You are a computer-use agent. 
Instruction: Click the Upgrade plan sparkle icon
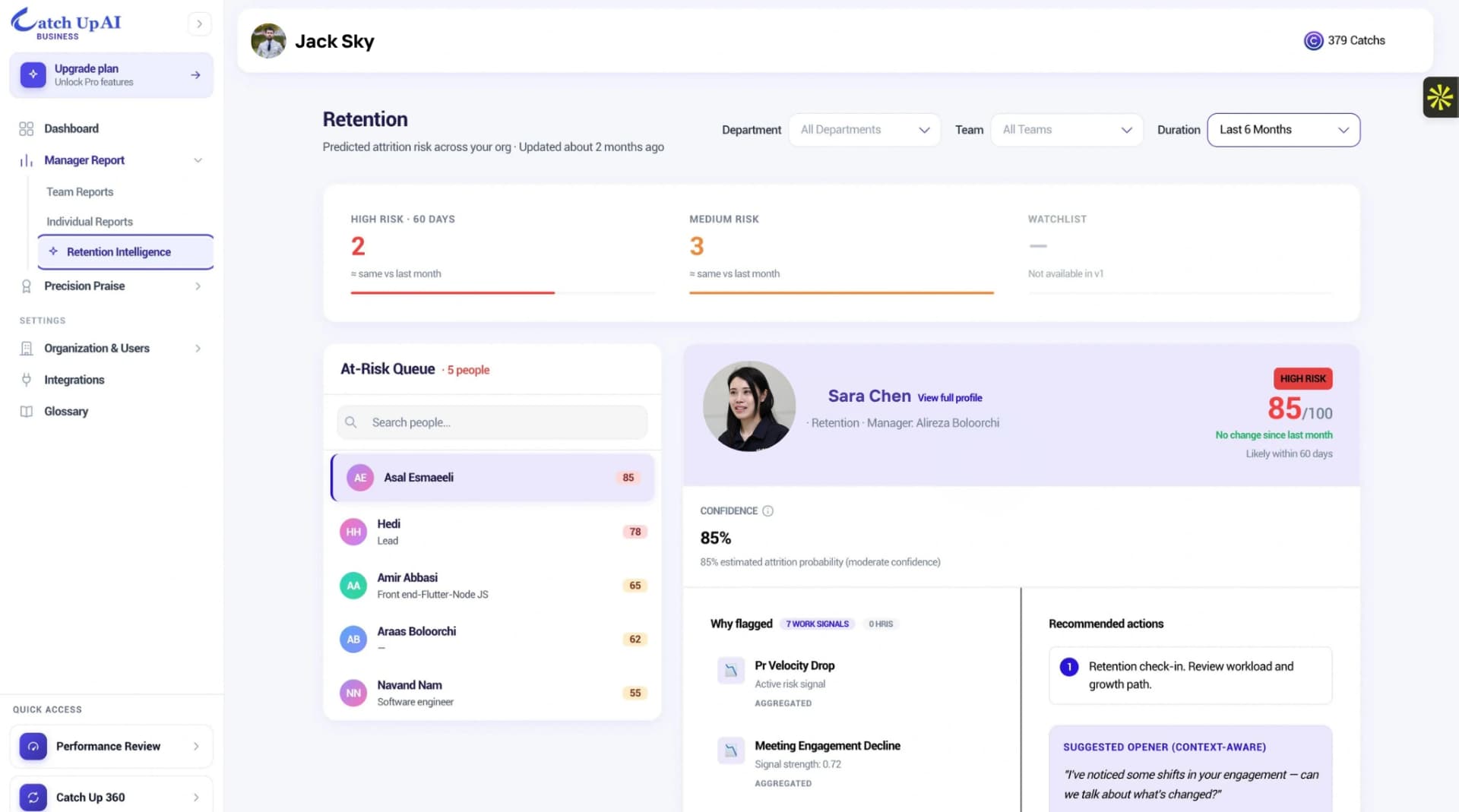click(x=33, y=74)
